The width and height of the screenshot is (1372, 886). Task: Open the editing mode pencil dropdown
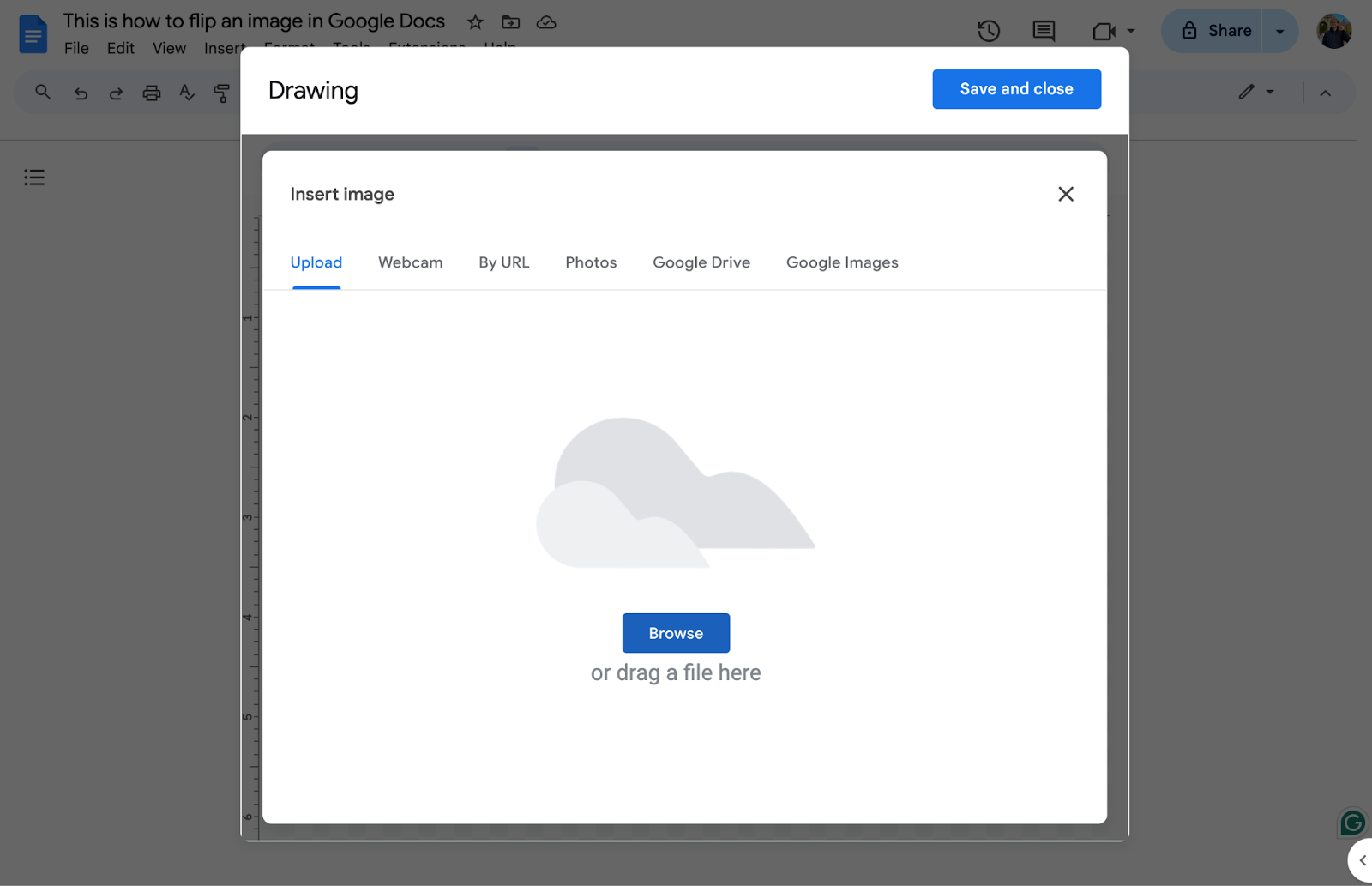point(1256,92)
